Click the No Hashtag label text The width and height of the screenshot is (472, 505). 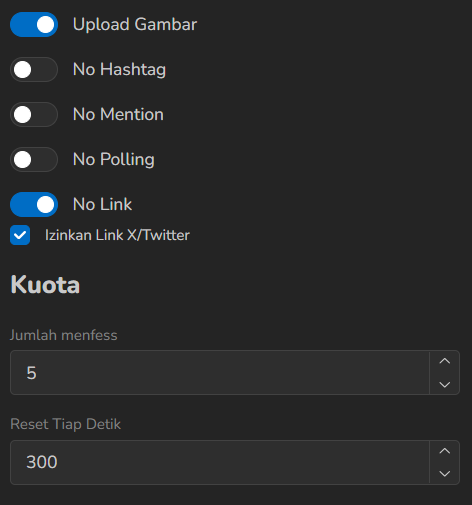tap(119, 70)
